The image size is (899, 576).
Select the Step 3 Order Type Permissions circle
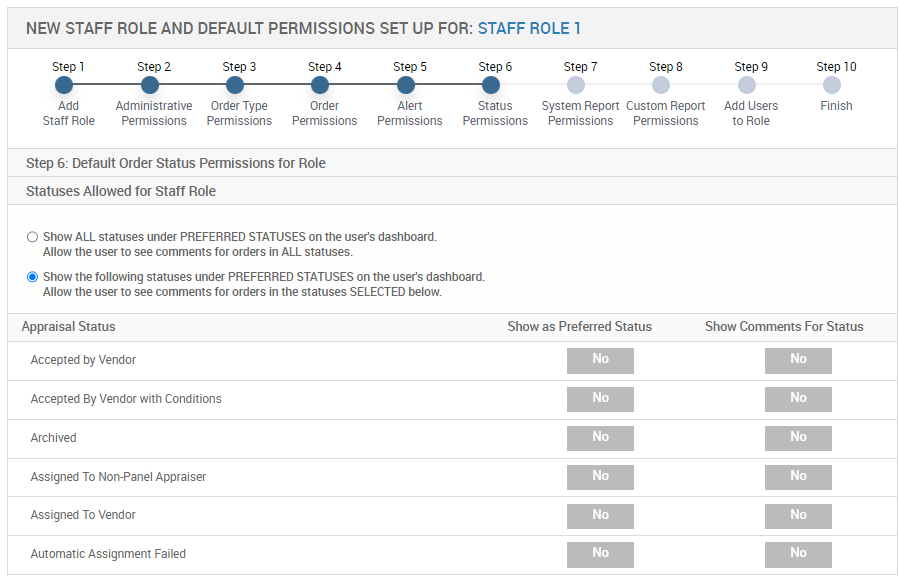(235, 86)
